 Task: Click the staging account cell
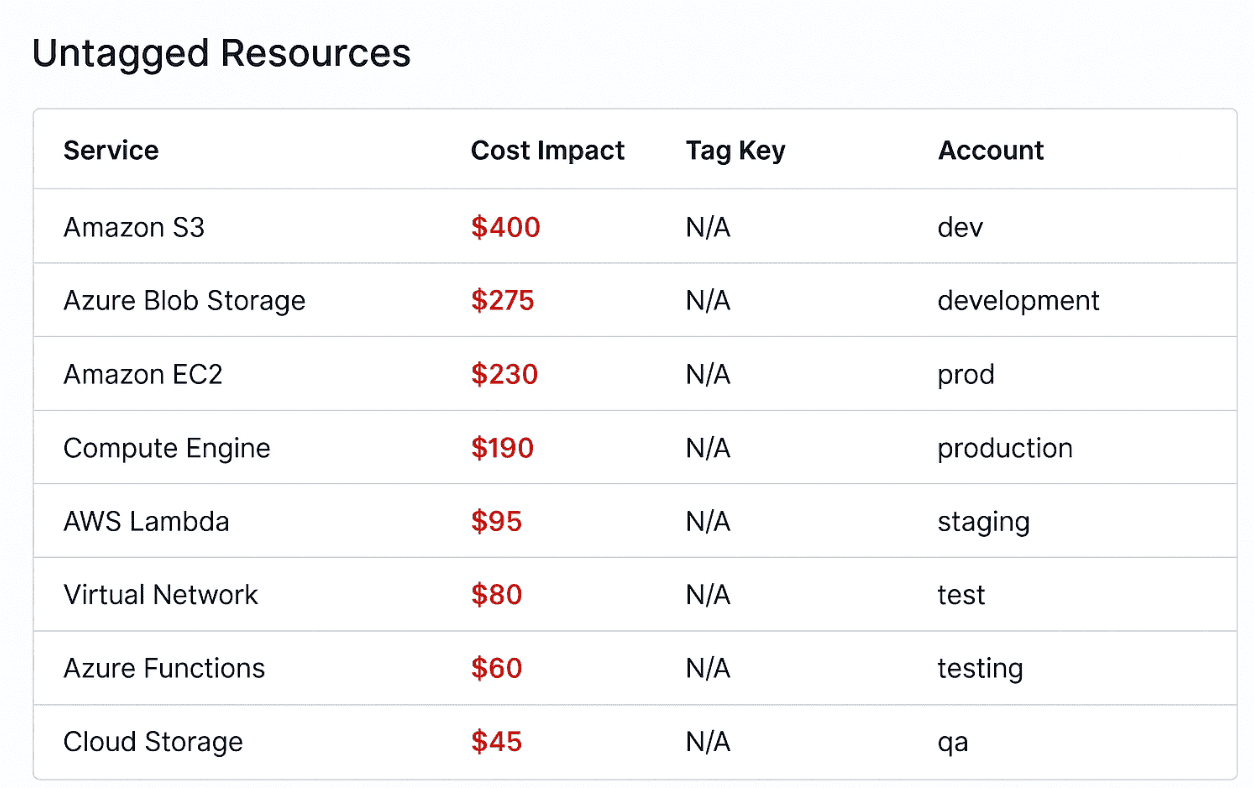pos(983,522)
